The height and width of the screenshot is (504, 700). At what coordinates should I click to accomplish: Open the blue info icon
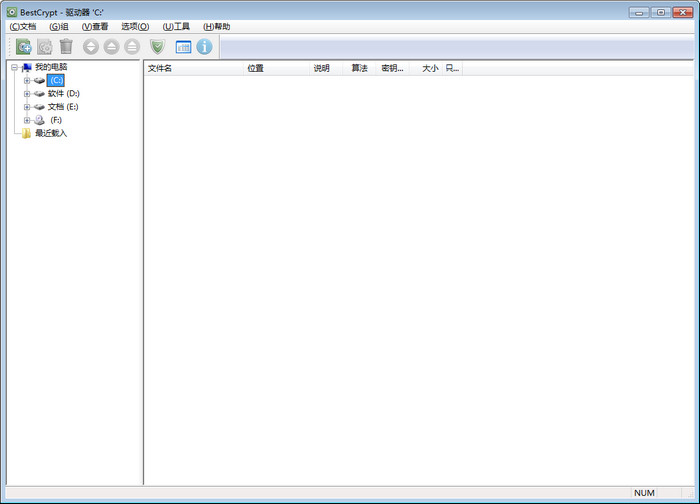click(204, 46)
